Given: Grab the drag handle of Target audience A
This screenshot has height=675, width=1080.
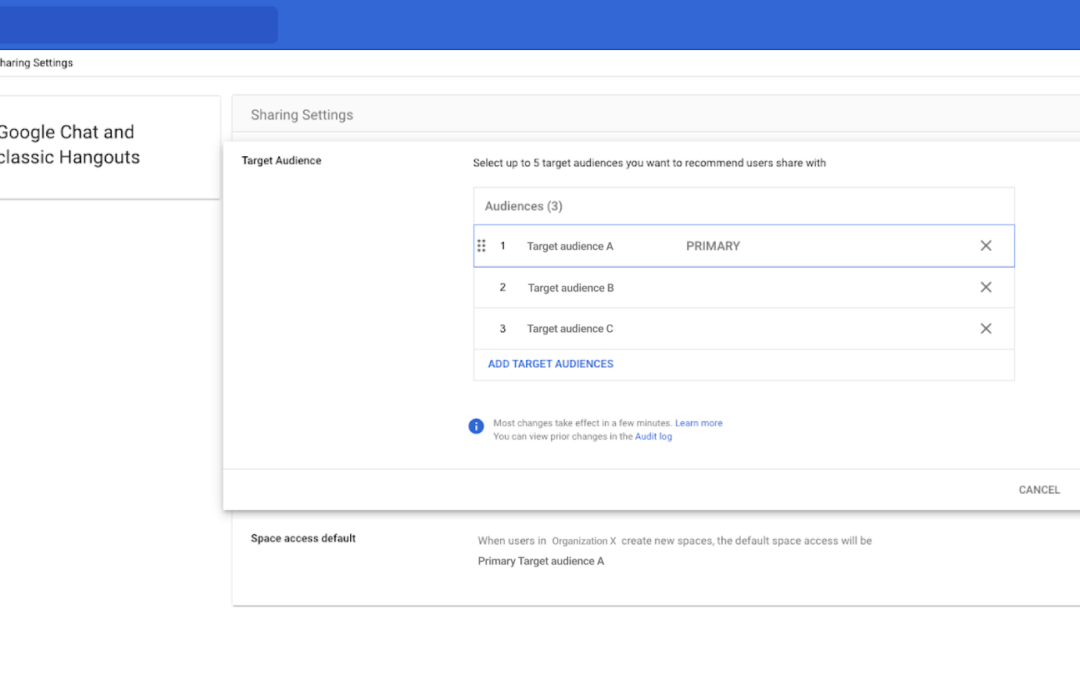Looking at the screenshot, I should pos(481,246).
